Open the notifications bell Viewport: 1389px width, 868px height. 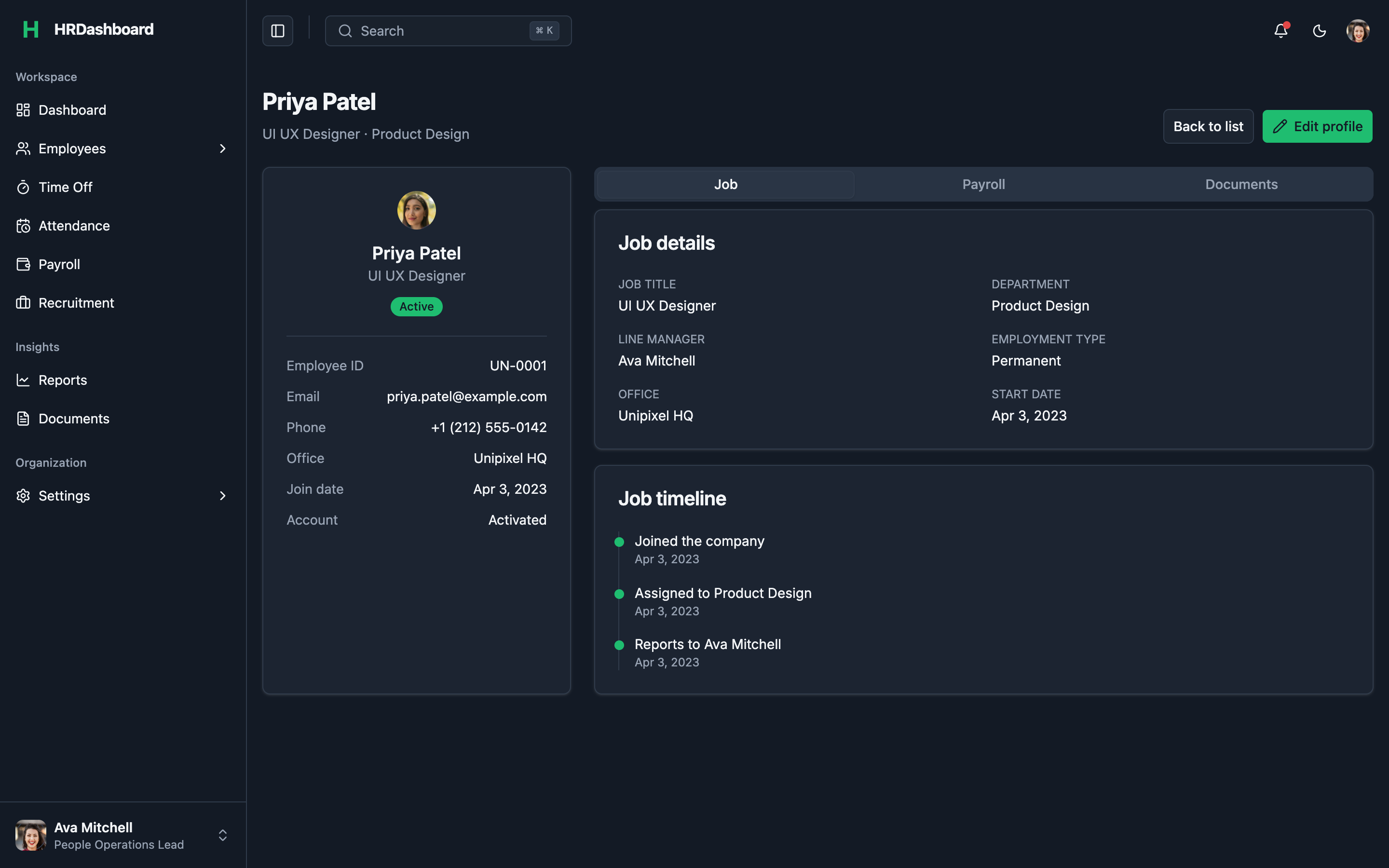tap(1281, 31)
